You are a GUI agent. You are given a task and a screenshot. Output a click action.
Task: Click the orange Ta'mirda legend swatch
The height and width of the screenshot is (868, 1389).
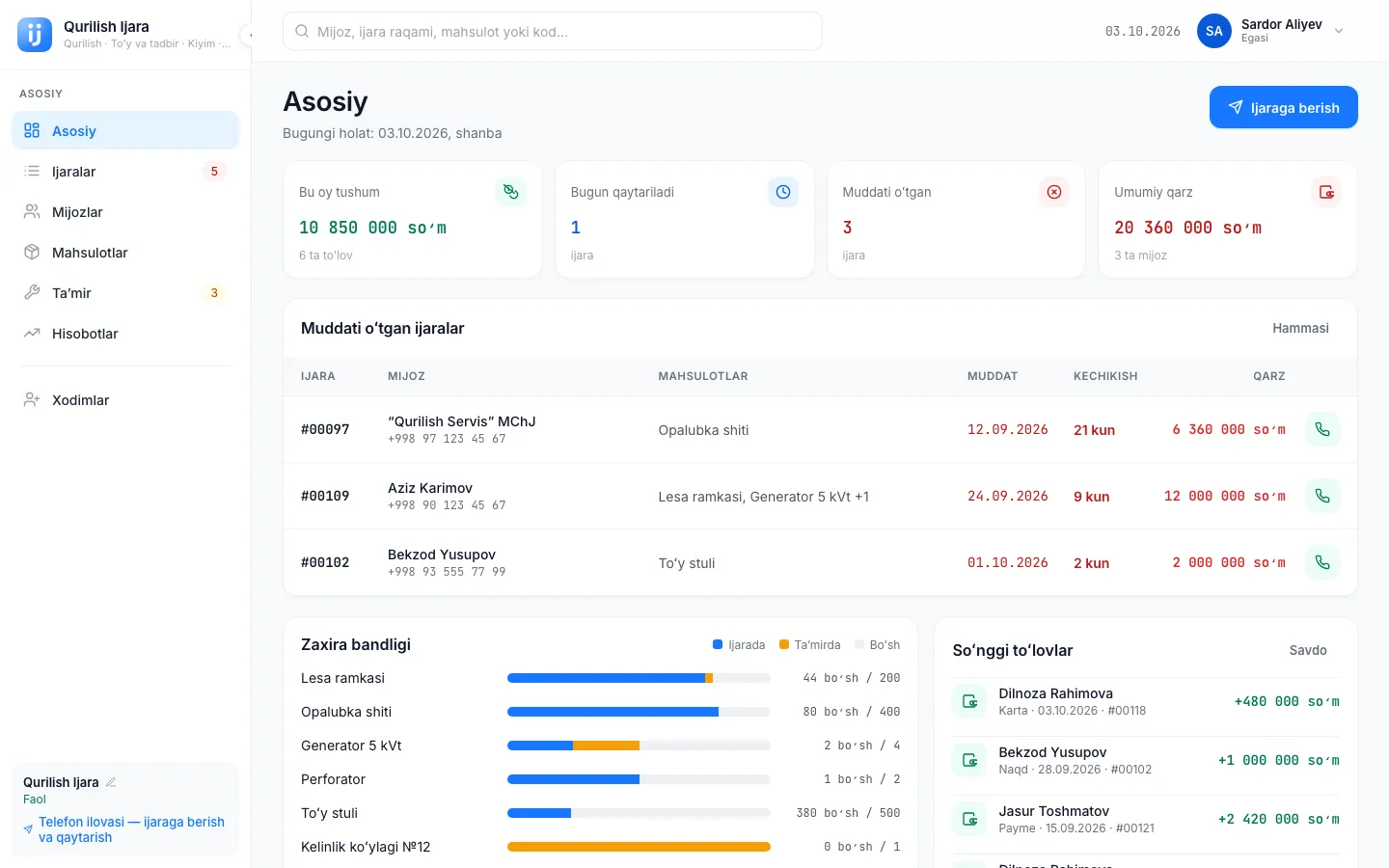click(x=784, y=644)
